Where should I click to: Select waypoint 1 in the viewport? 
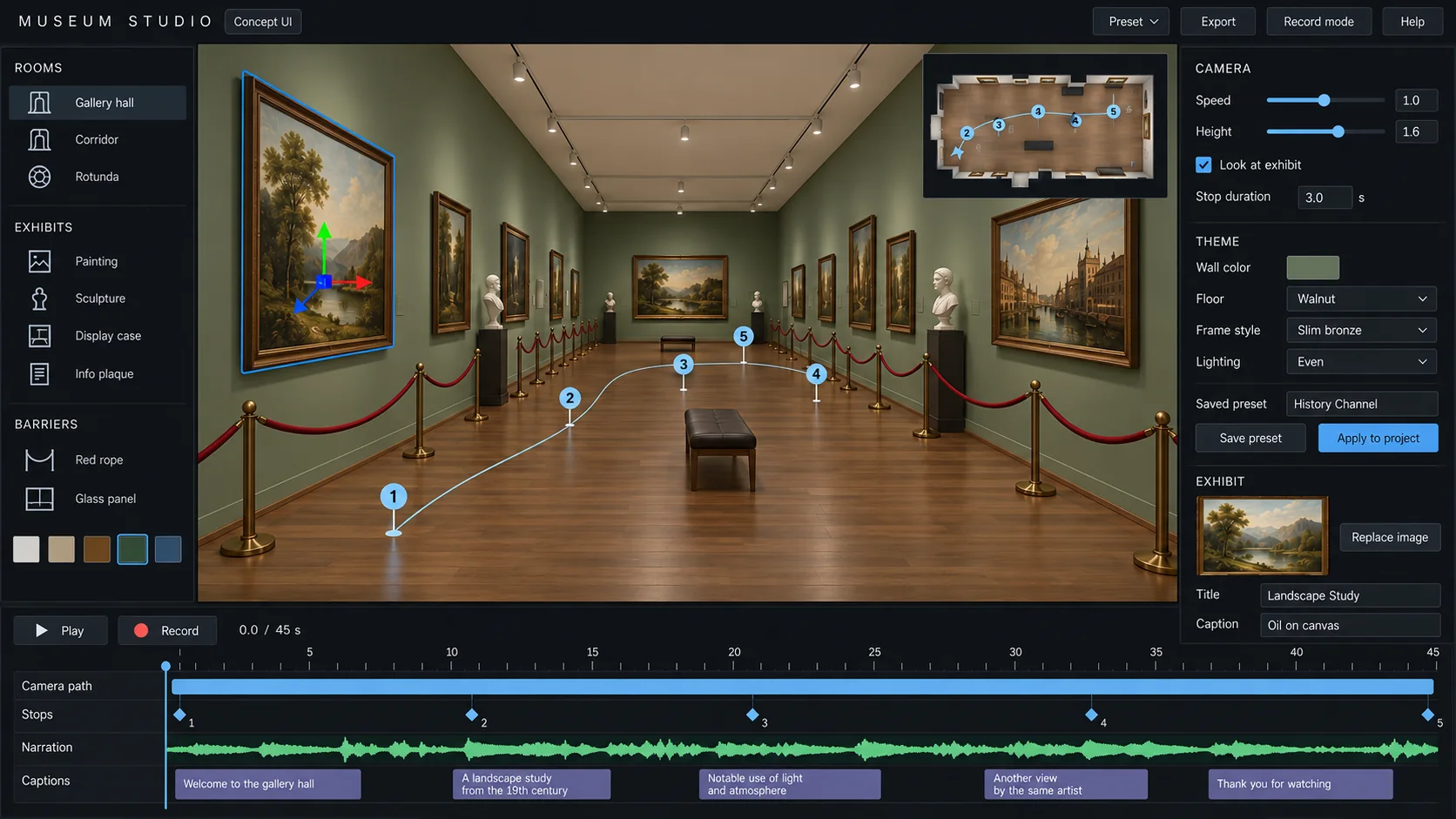[394, 497]
